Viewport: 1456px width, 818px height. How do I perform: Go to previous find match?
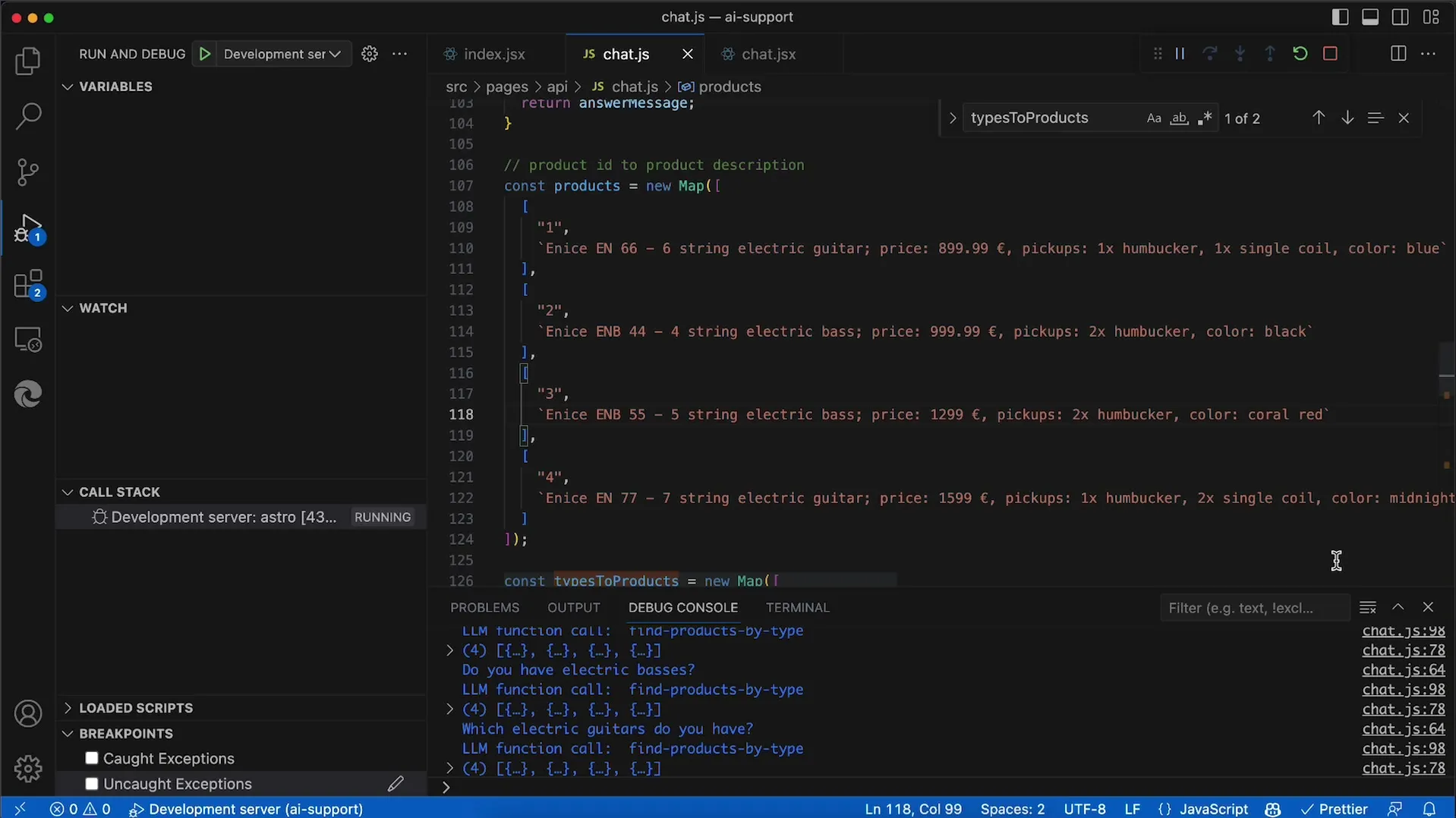[x=1319, y=118]
